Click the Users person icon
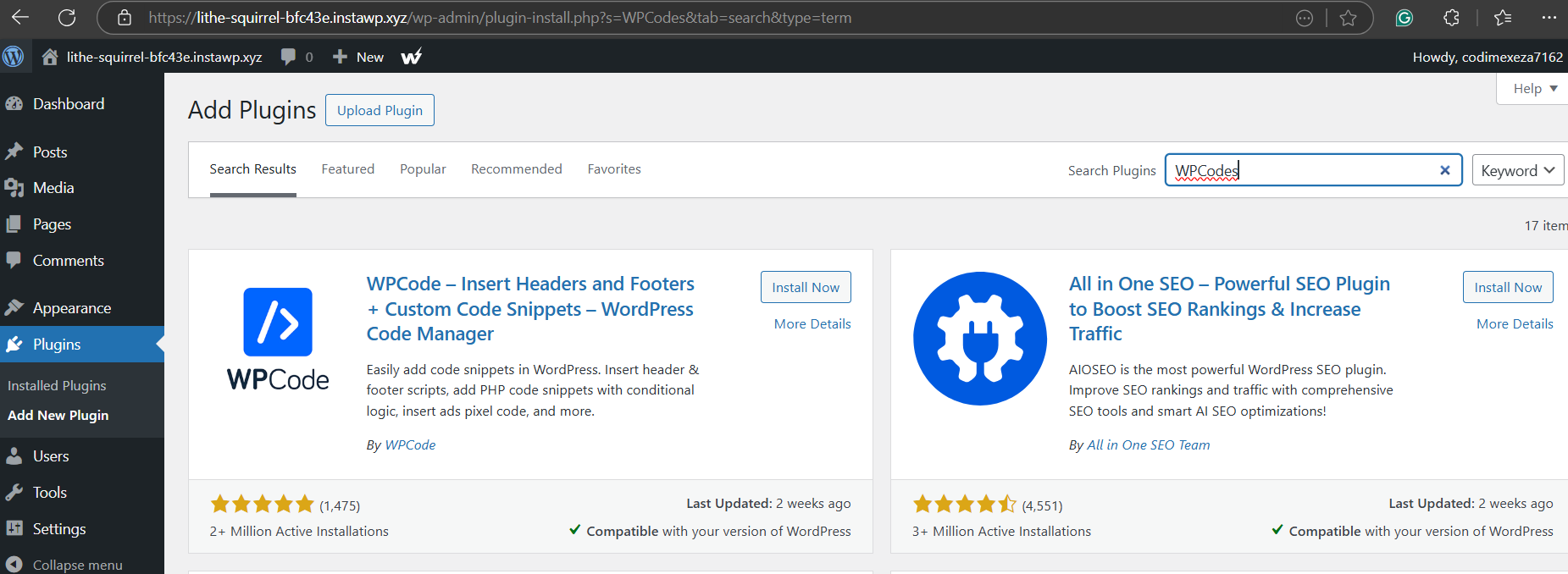 [14, 455]
